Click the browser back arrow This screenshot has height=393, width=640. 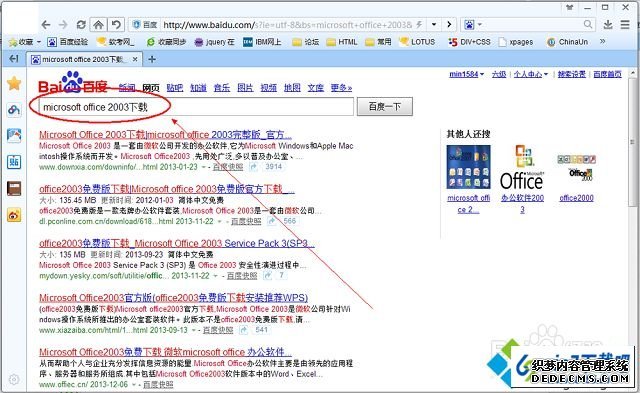(46, 25)
